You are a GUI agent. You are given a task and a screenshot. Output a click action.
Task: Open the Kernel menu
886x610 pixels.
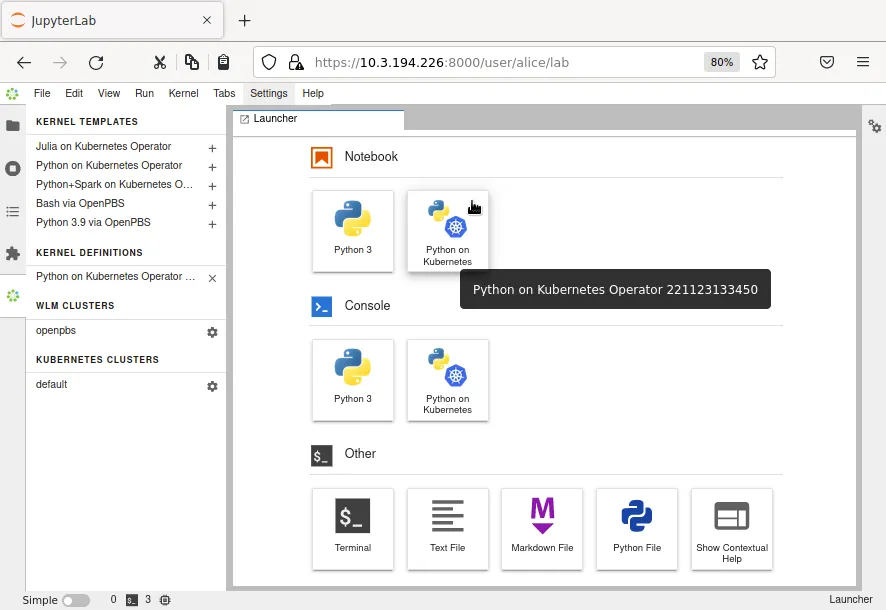(183, 93)
